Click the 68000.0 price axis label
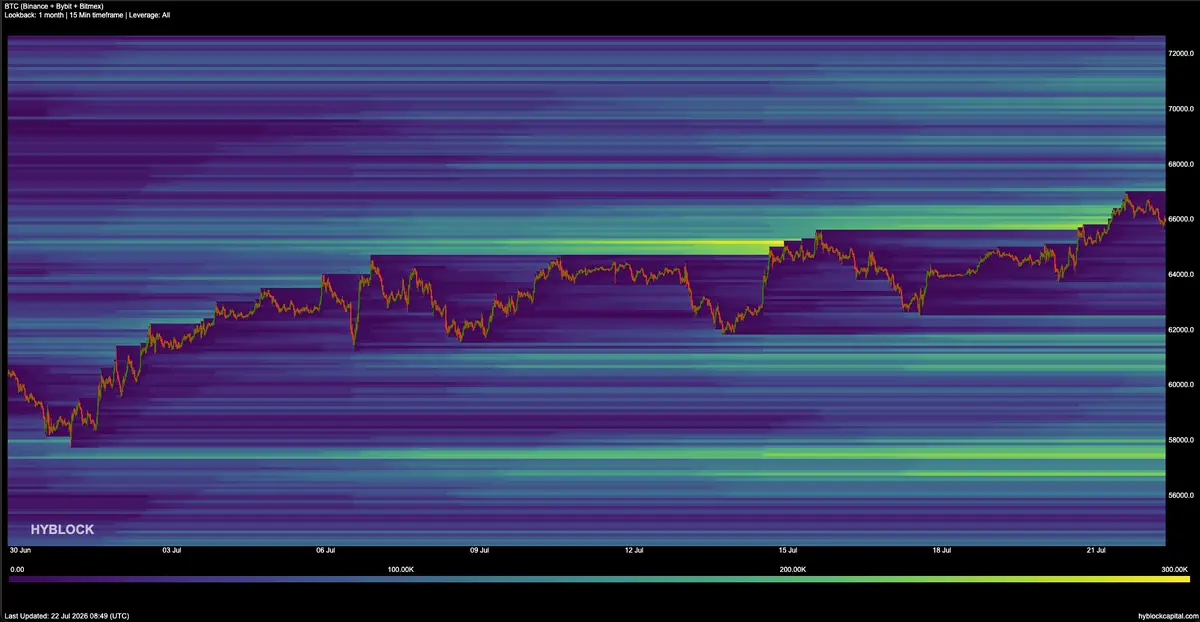Image resolution: width=1200 pixels, height=622 pixels. (1182, 163)
